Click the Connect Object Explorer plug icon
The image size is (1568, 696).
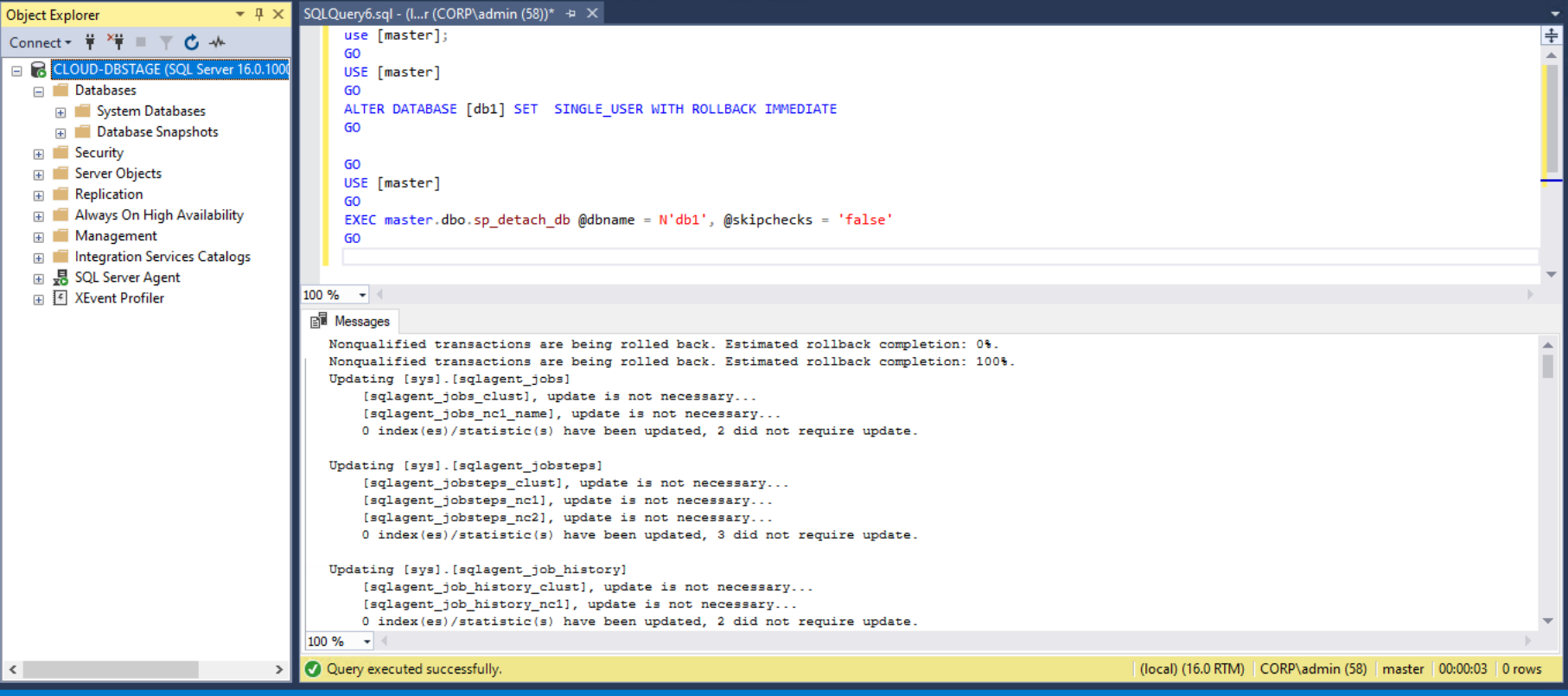pyautogui.click(x=90, y=42)
